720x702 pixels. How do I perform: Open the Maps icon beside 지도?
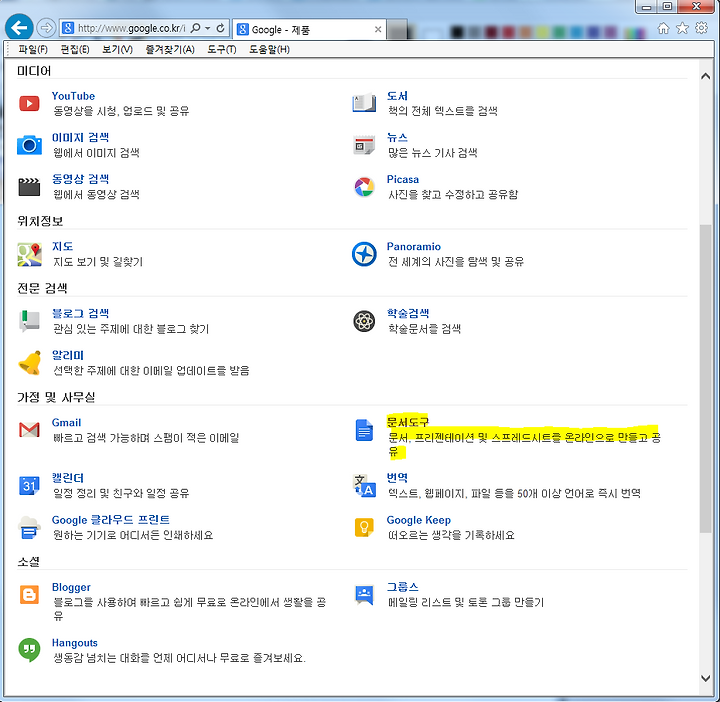point(29,254)
